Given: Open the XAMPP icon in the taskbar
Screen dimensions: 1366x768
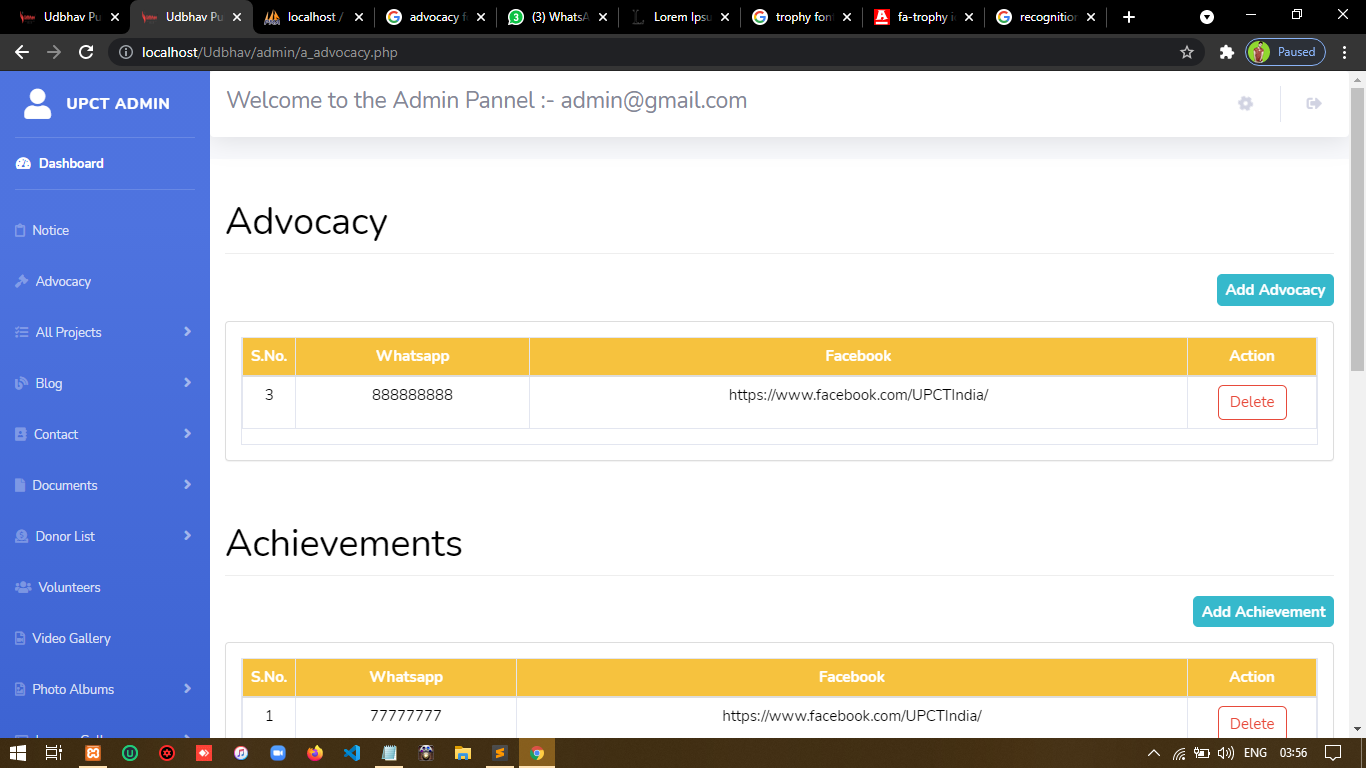Looking at the screenshot, I should [x=93, y=753].
